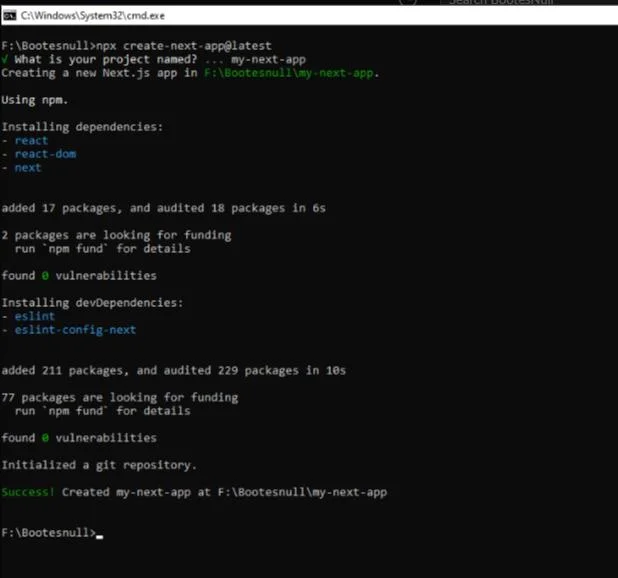618x578 pixels.
Task: Click the command line npx create-next-app@latest
Action: pos(184,46)
